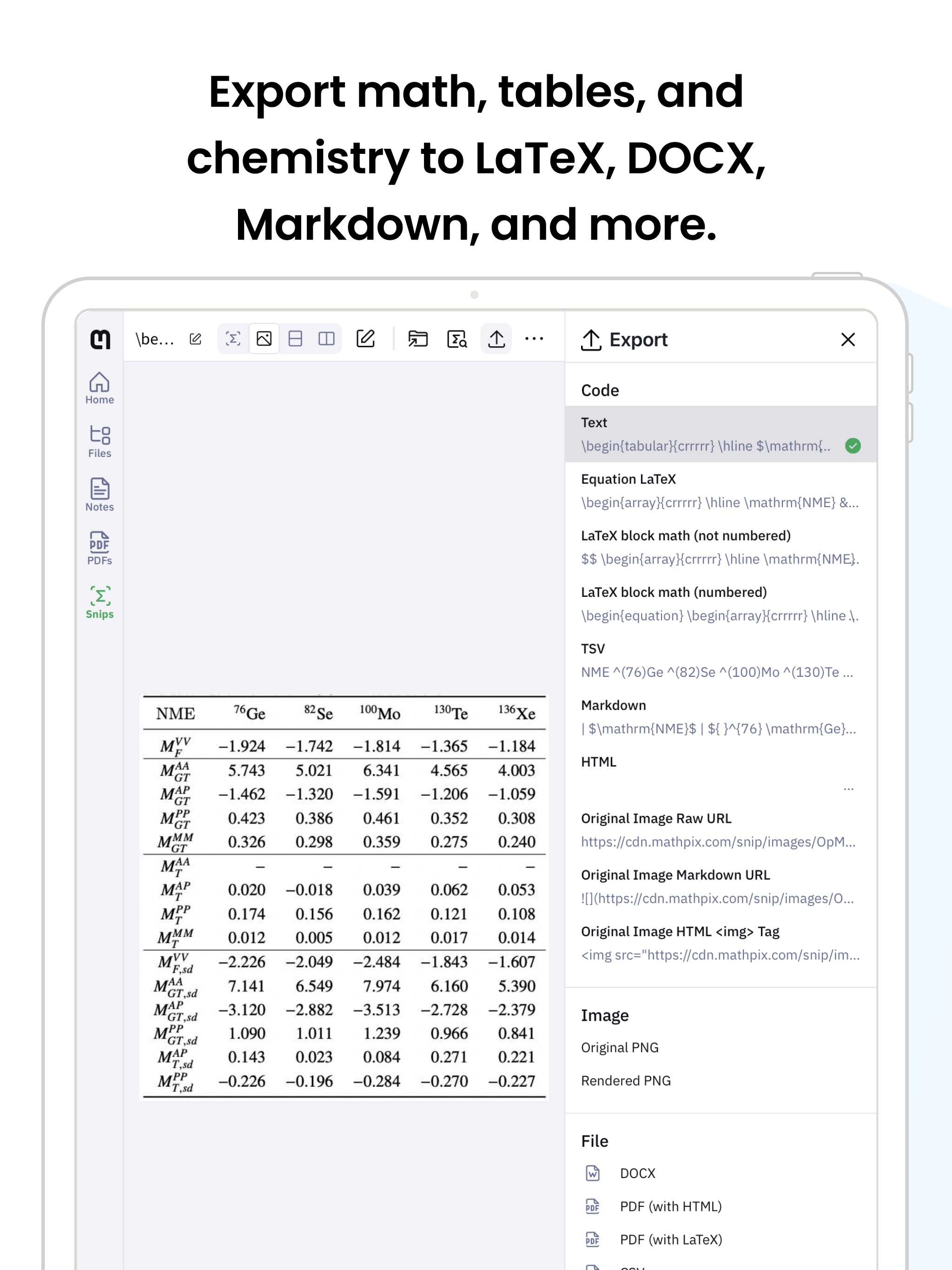Screen dimensions: 952x1270
Task: Switch to image-only view mode
Action: click(264, 339)
